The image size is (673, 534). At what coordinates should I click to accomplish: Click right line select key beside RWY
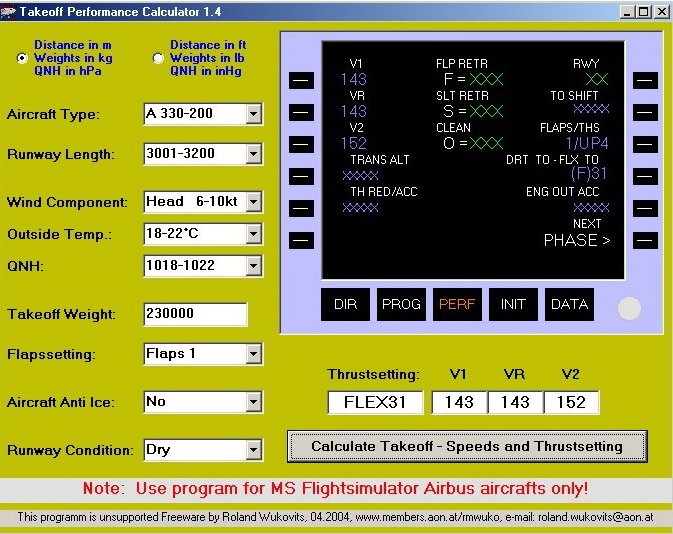point(645,80)
